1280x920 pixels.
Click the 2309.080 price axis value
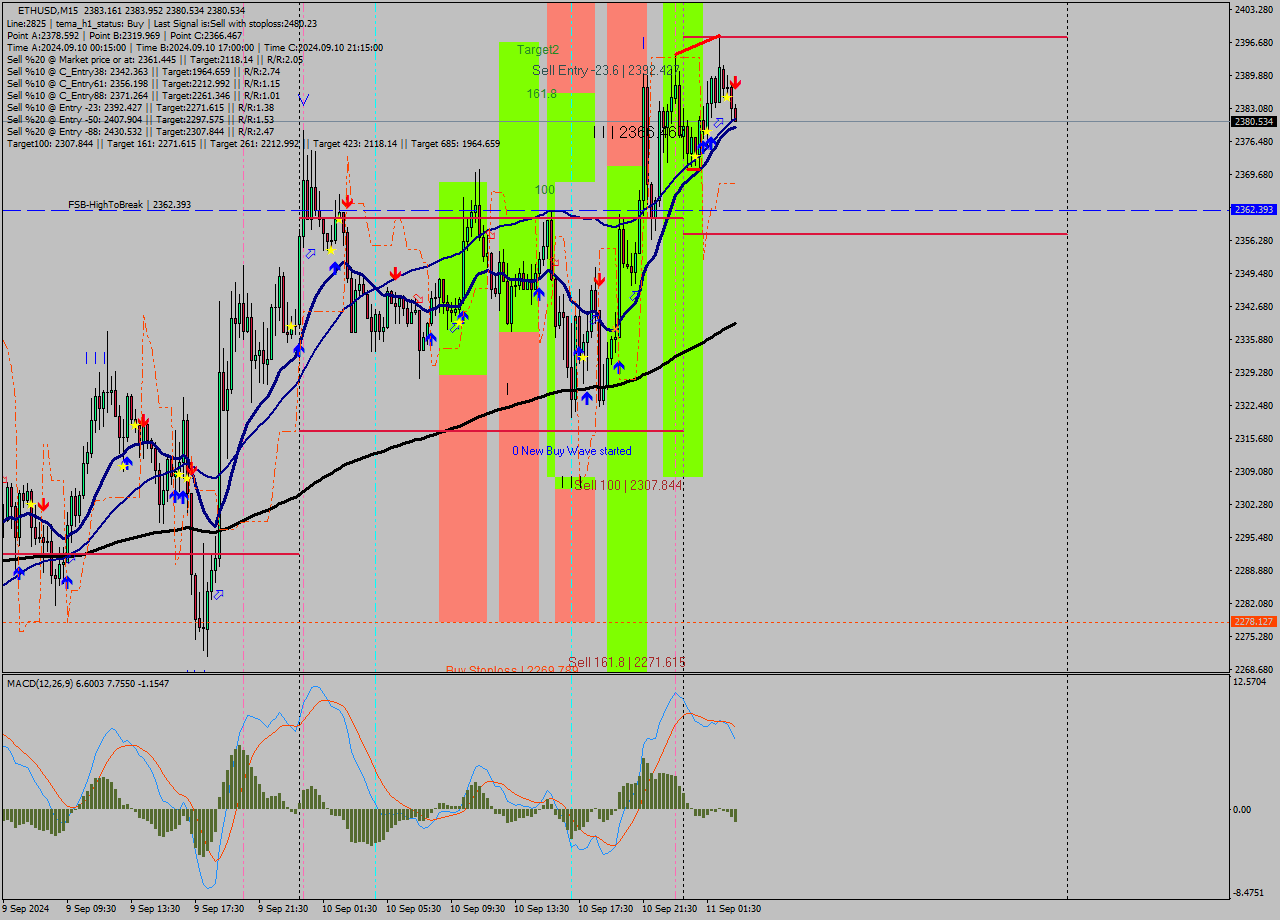pyautogui.click(x=1254, y=472)
